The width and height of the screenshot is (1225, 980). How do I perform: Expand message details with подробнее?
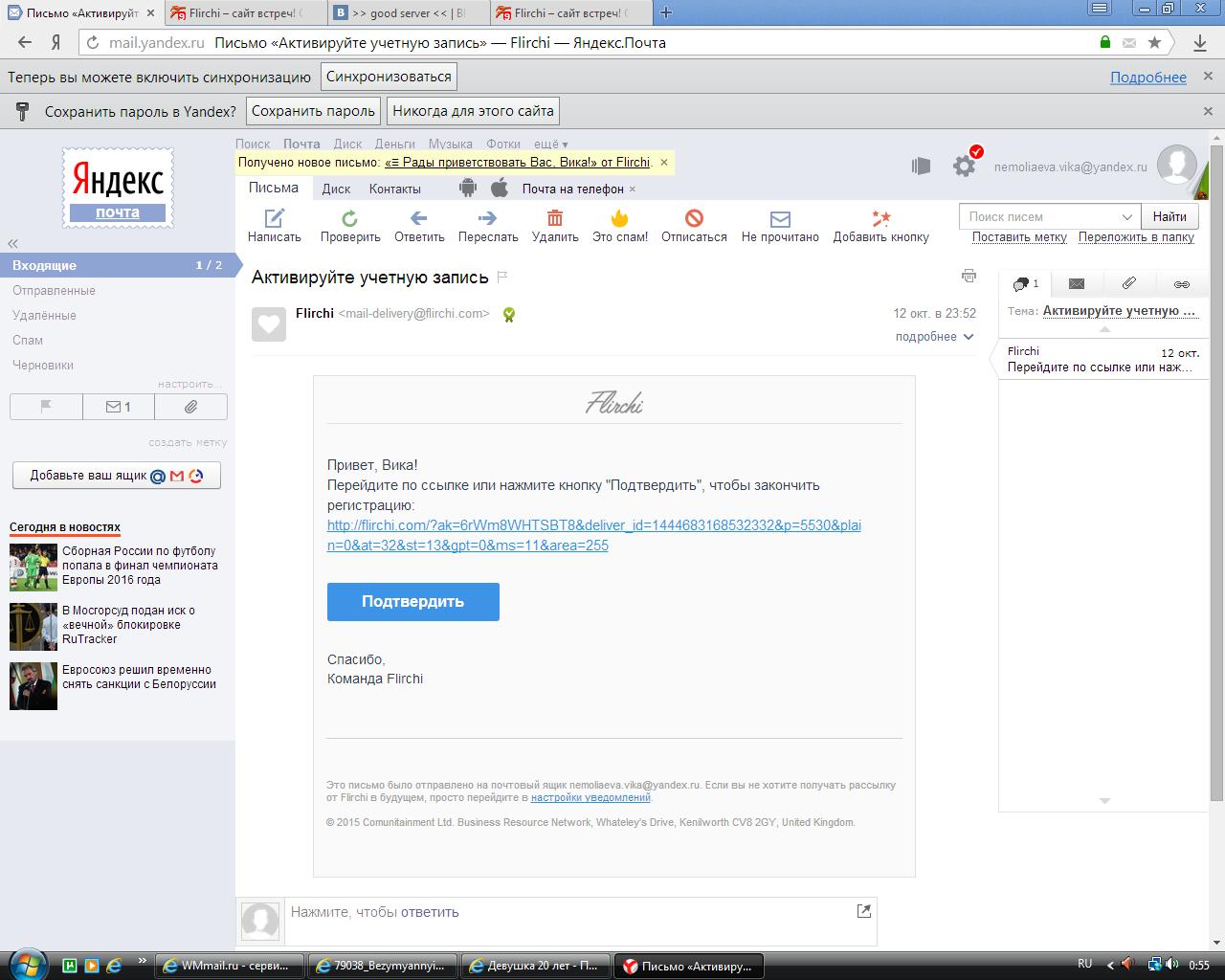(934, 337)
